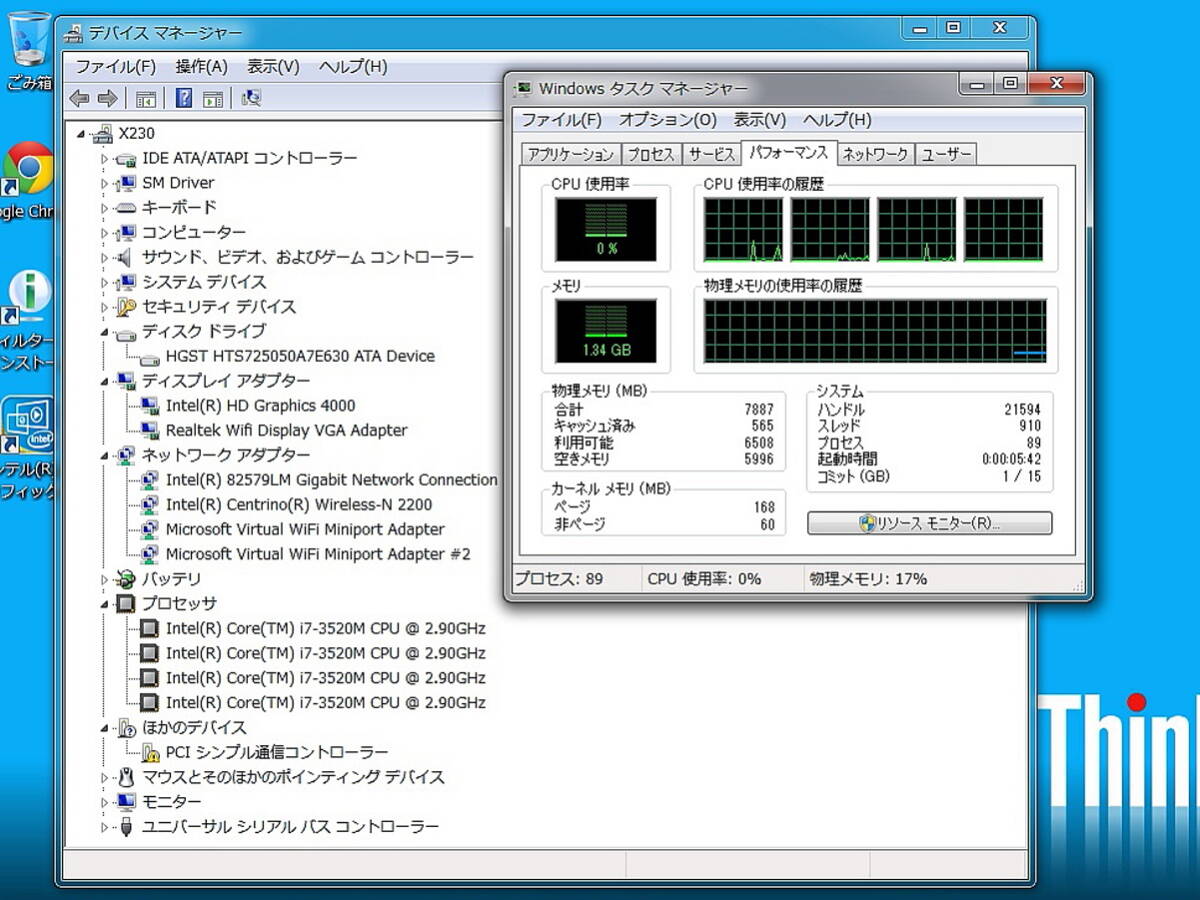Select Intel(R) Centrino(R) Wireless-N 2200
Viewport: 1200px width, 900px height.
(299, 504)
